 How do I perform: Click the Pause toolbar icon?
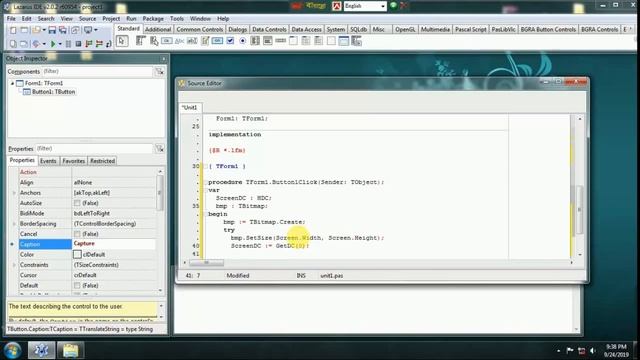[68, 44]
